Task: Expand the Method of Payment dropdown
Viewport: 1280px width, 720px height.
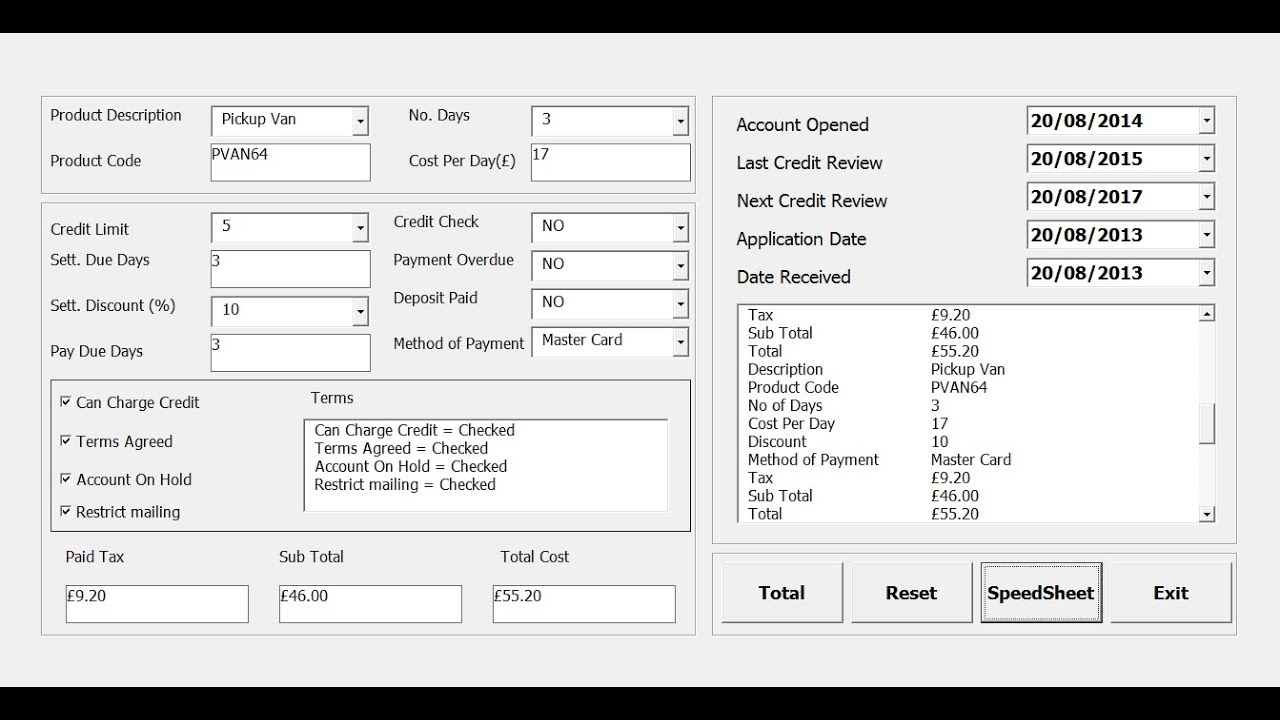Action: pos(680,342)
